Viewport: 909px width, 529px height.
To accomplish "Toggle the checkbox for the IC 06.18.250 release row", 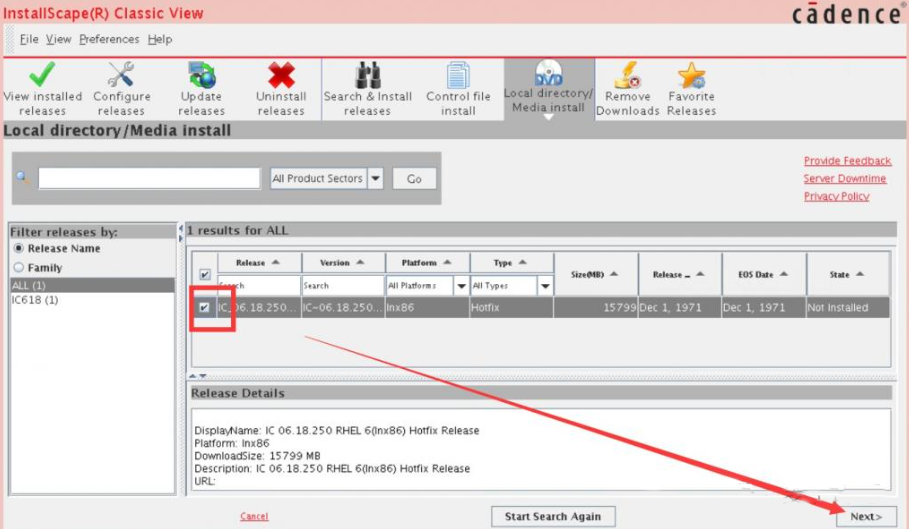I will [x=205, y=308].
